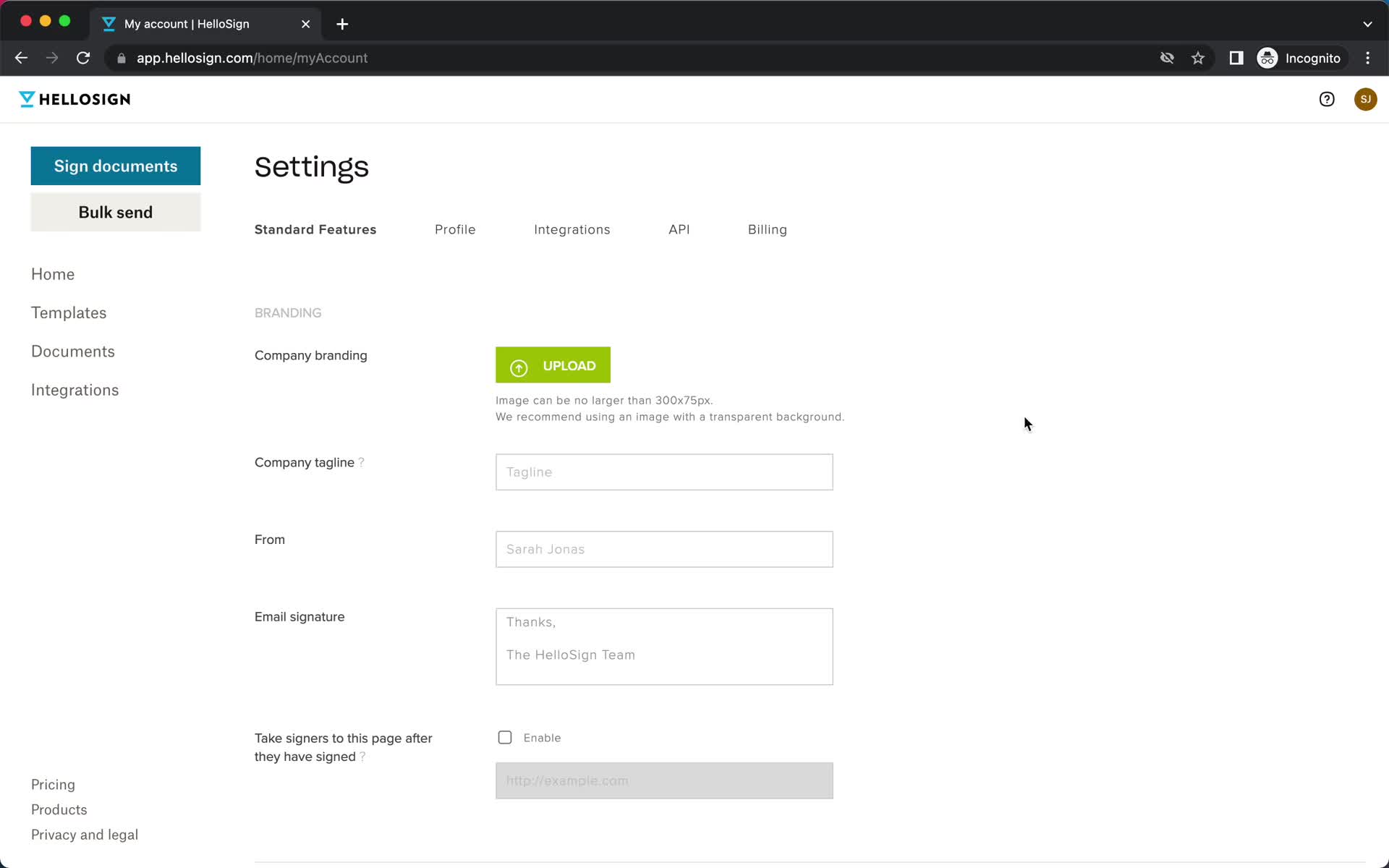Click the upload icon on company branding

518,366
